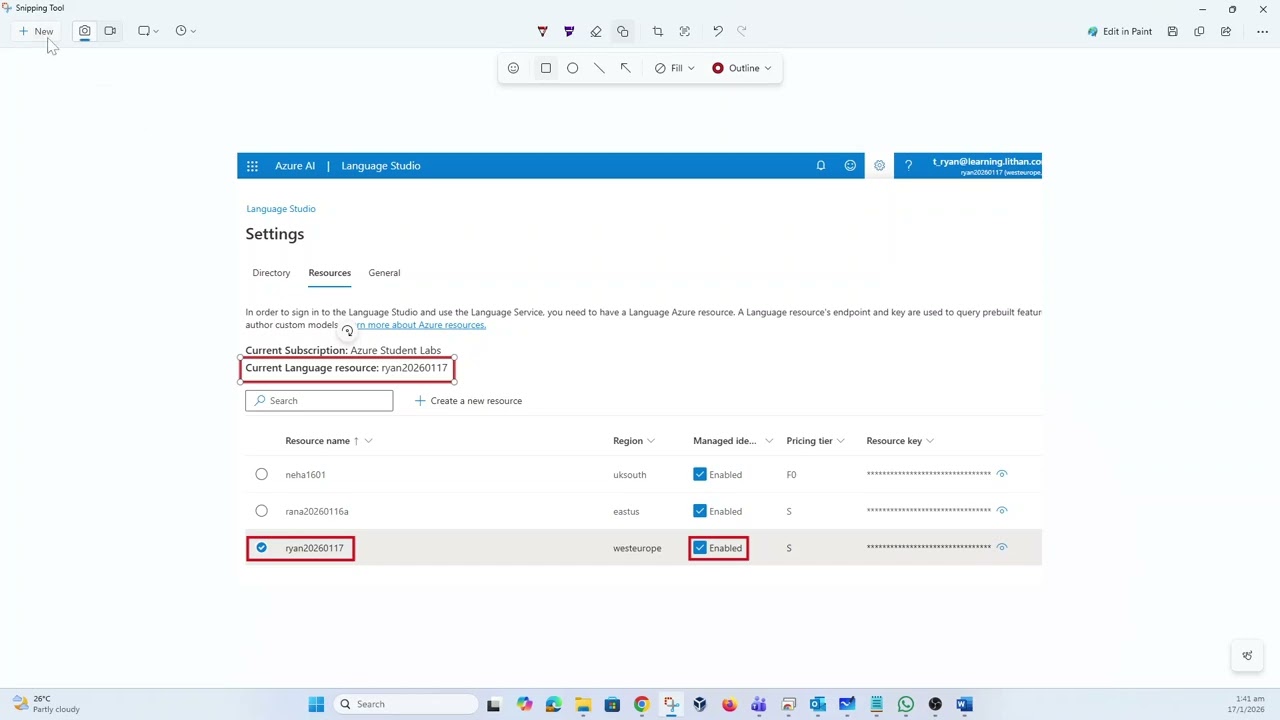Image resolution: width=1280 pixels, height=720 pixels.
Task: Toggle managed identity checkbox for ryan20260117
Action: tap(700, 548)
